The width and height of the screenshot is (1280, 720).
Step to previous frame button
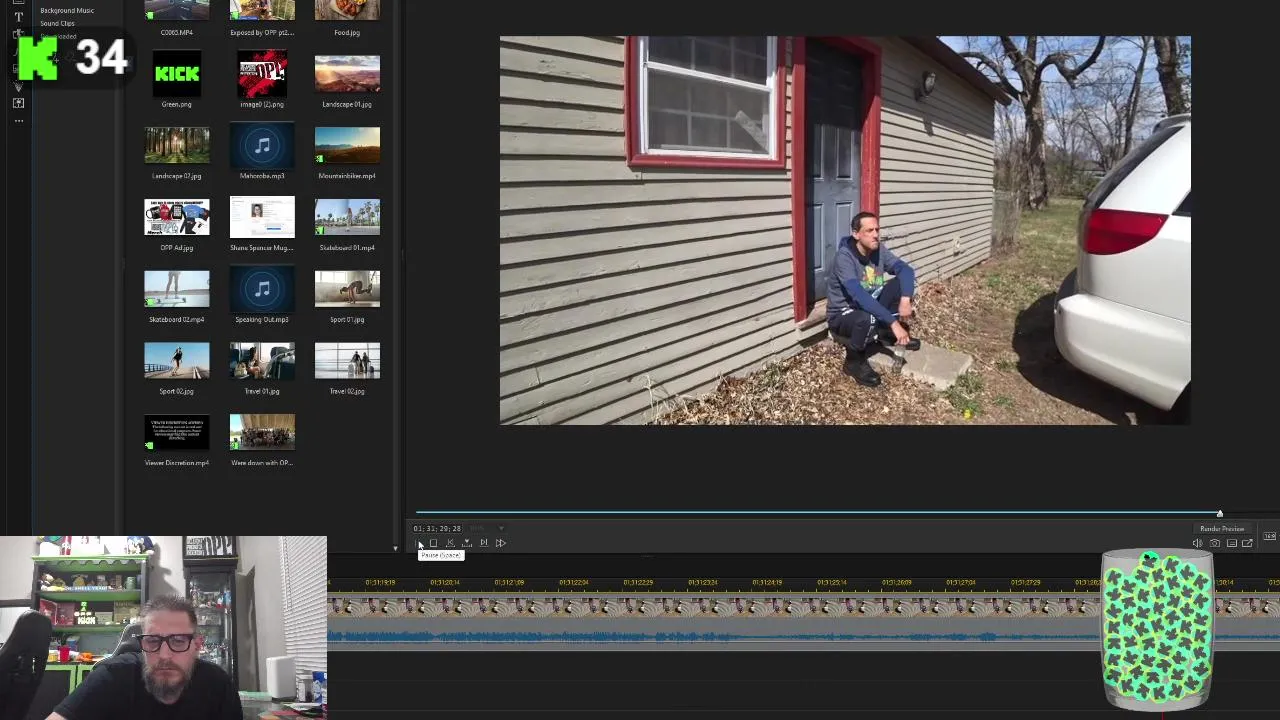[450, 543]
